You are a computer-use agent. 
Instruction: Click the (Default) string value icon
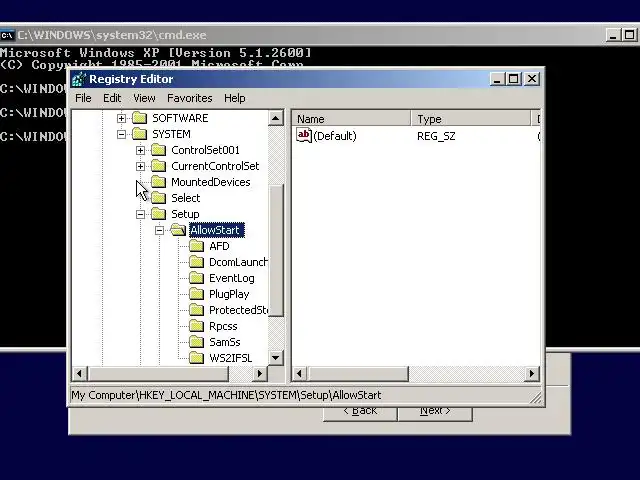coord(304,136)
